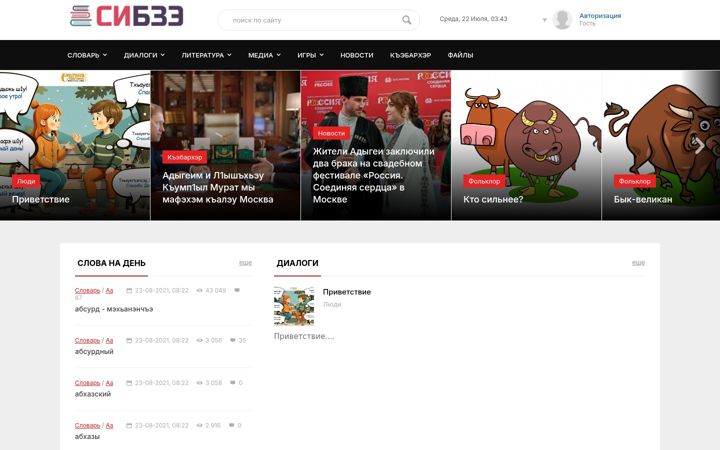This screenshot has height=450, width=720.
Task: Open Приветствие title in ДИАЛОГИ section
Action: [x=347, y=292]
